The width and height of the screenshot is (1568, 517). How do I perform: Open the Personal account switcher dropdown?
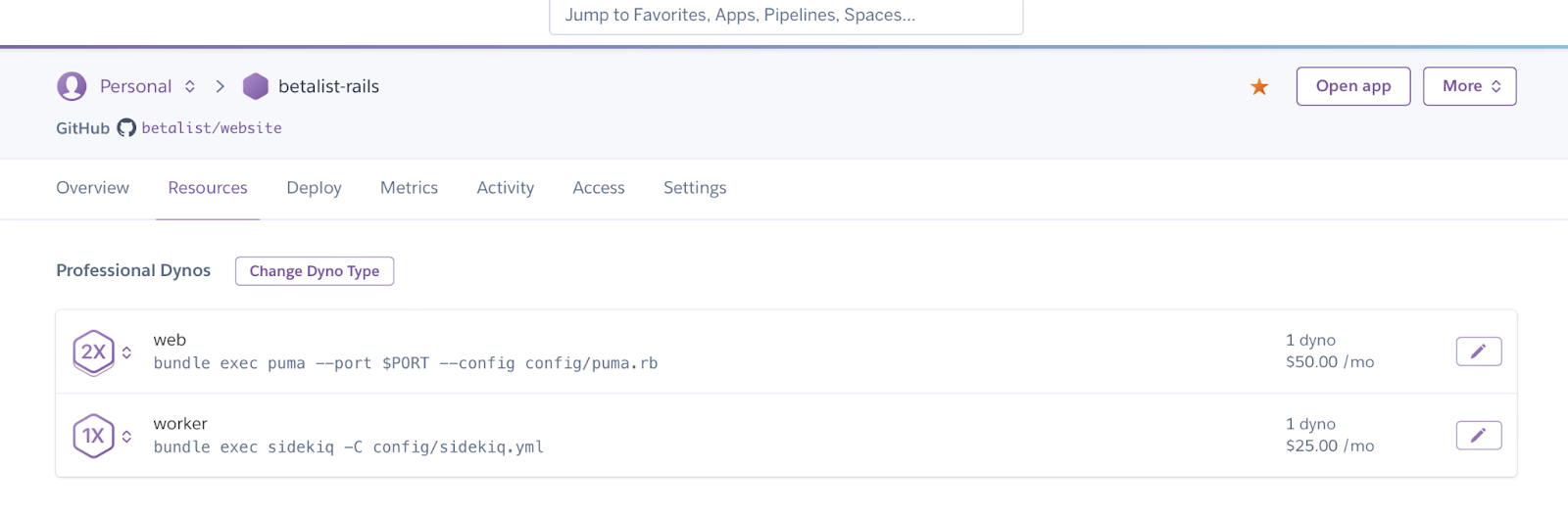coord(190,86)
